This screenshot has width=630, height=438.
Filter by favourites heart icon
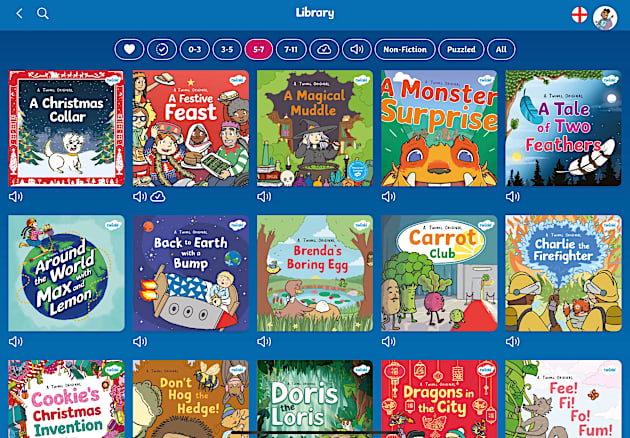tap(129, 49)
